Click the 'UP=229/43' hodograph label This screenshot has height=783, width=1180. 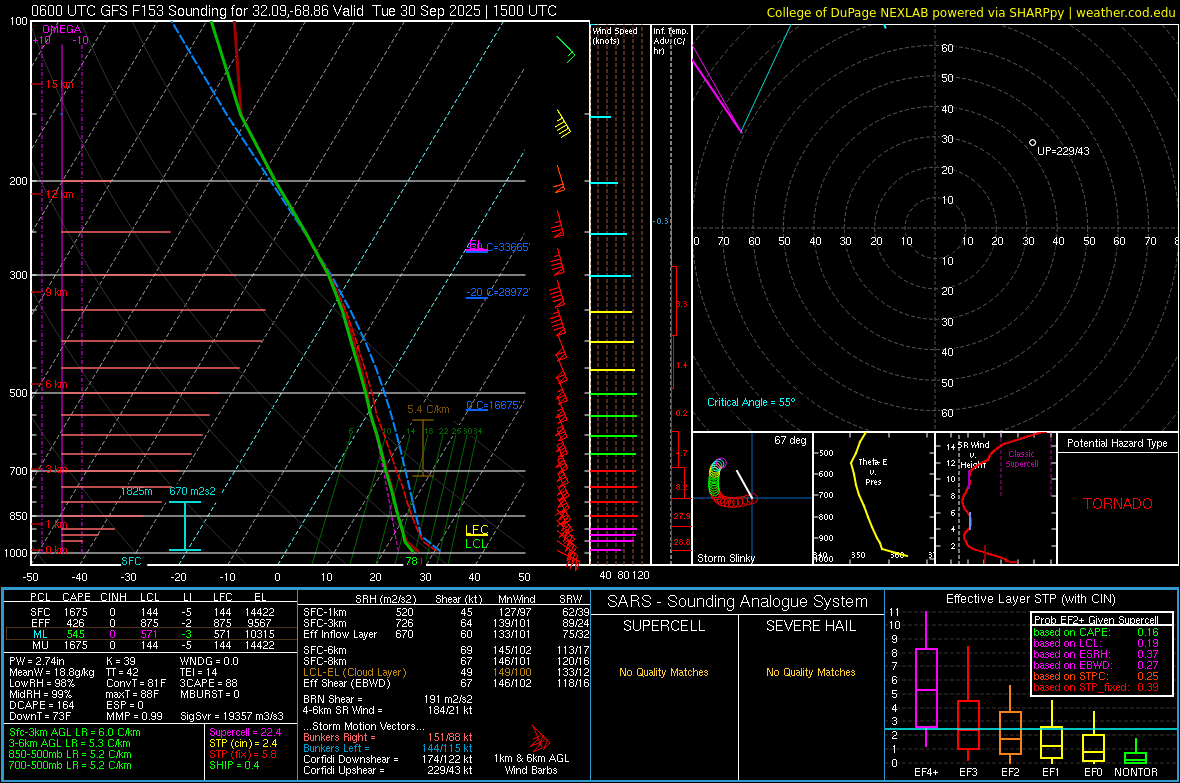click(1063, 151)
